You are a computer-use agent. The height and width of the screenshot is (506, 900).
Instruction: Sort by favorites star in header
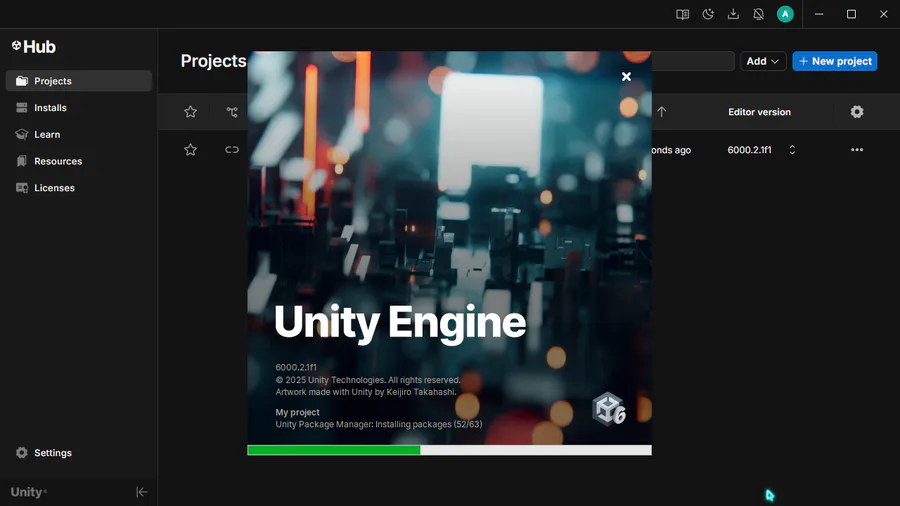(x=191, y=112)
